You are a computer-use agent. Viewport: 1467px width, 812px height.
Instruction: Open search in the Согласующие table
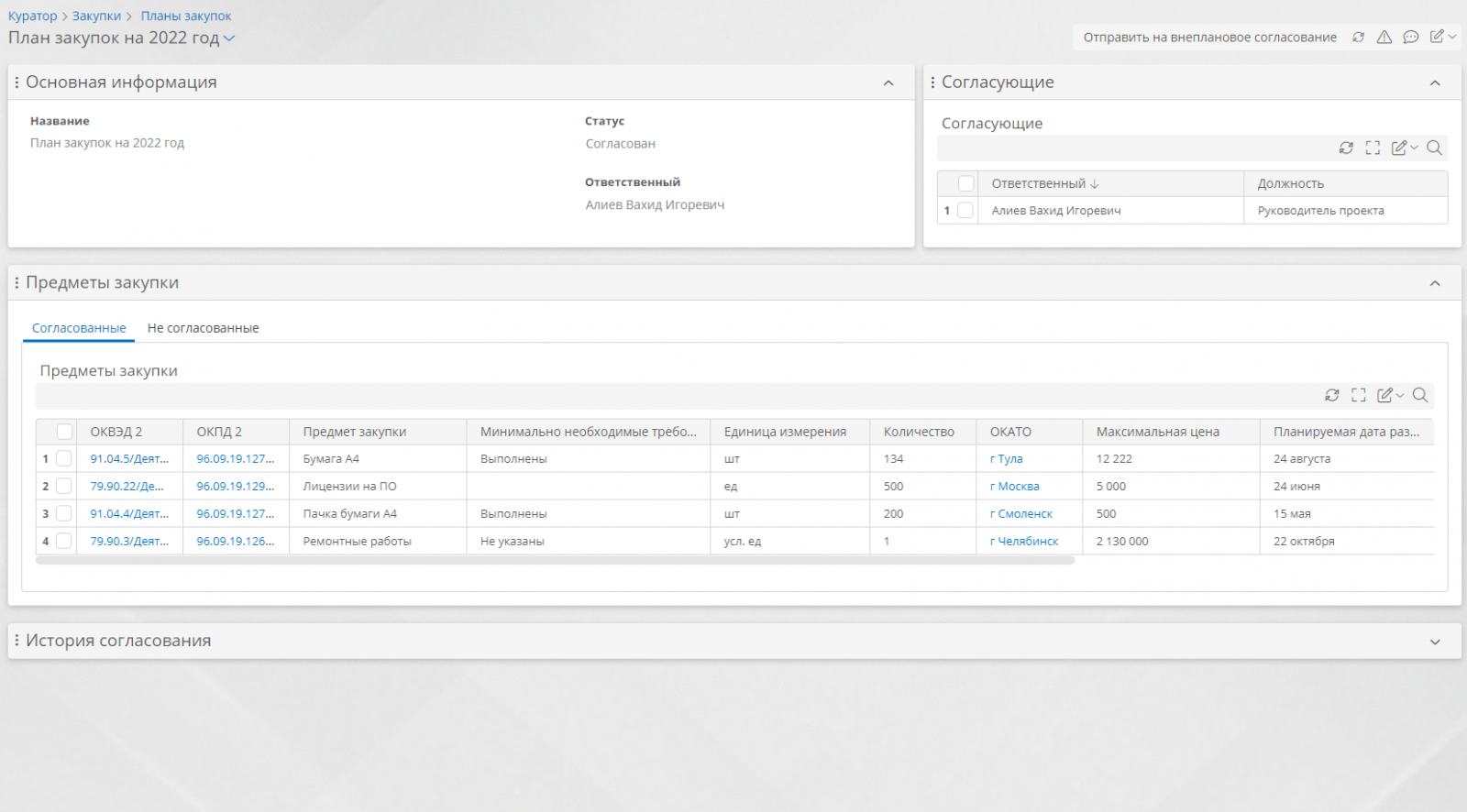click(1435, 148)
